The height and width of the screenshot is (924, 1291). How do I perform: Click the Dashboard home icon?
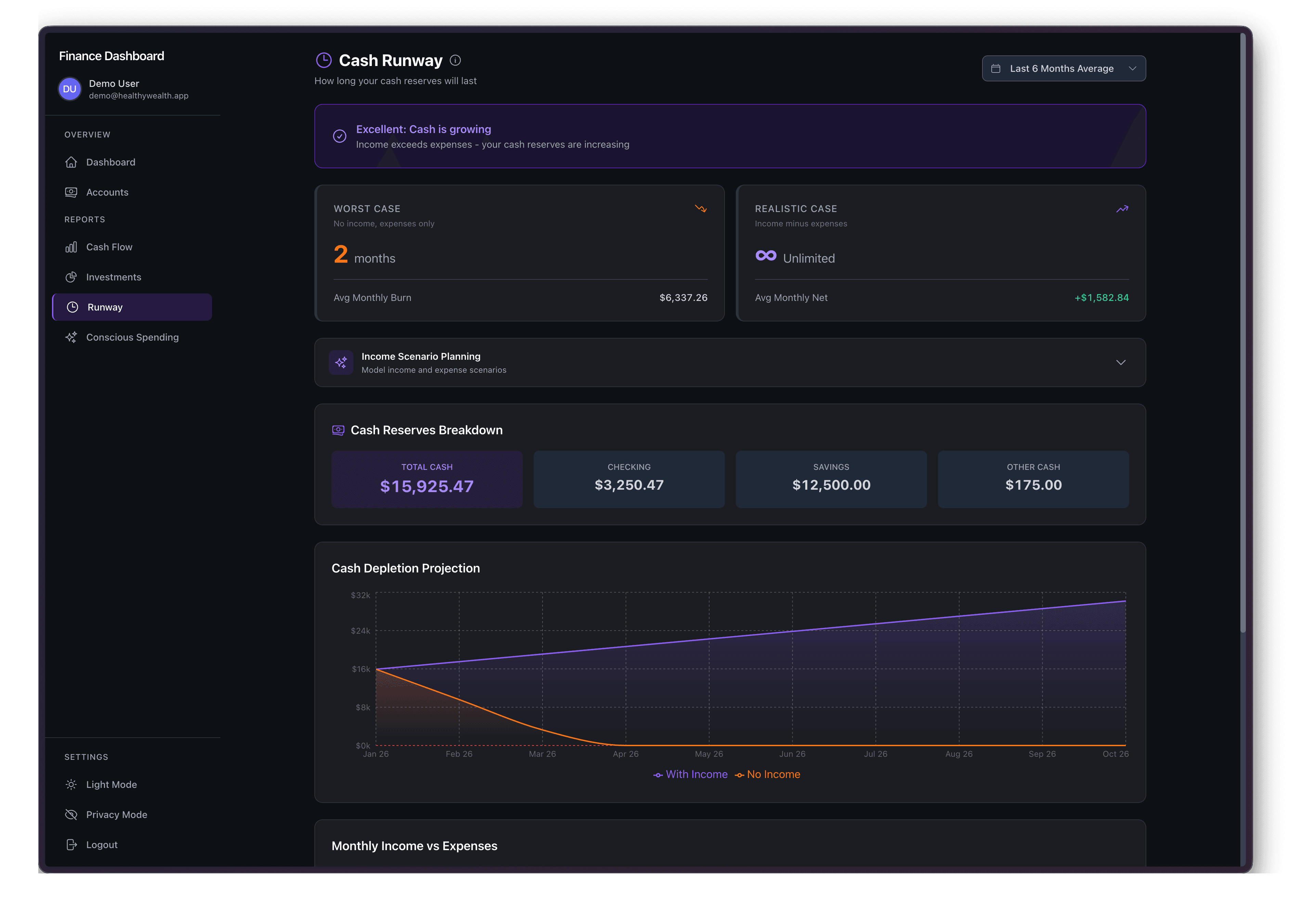coord(71,162)
